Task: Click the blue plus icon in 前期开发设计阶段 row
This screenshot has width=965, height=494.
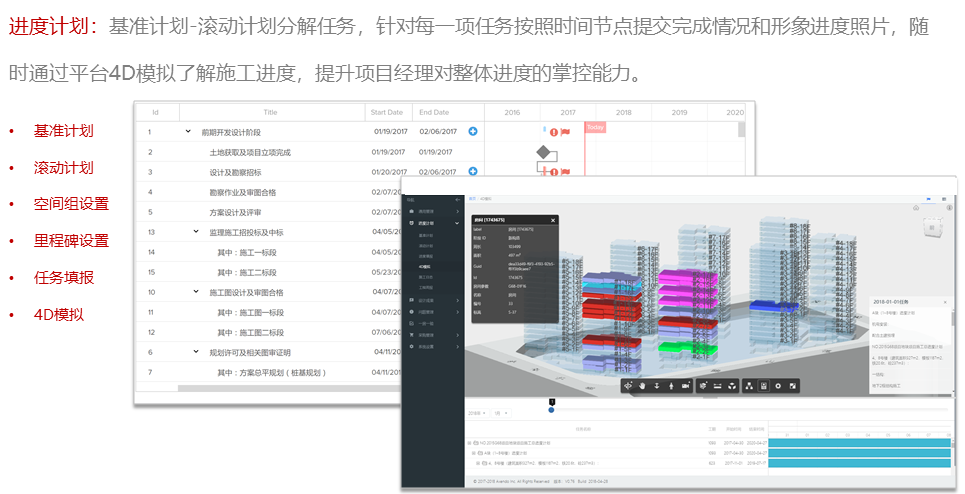Action: click(473, 131)
